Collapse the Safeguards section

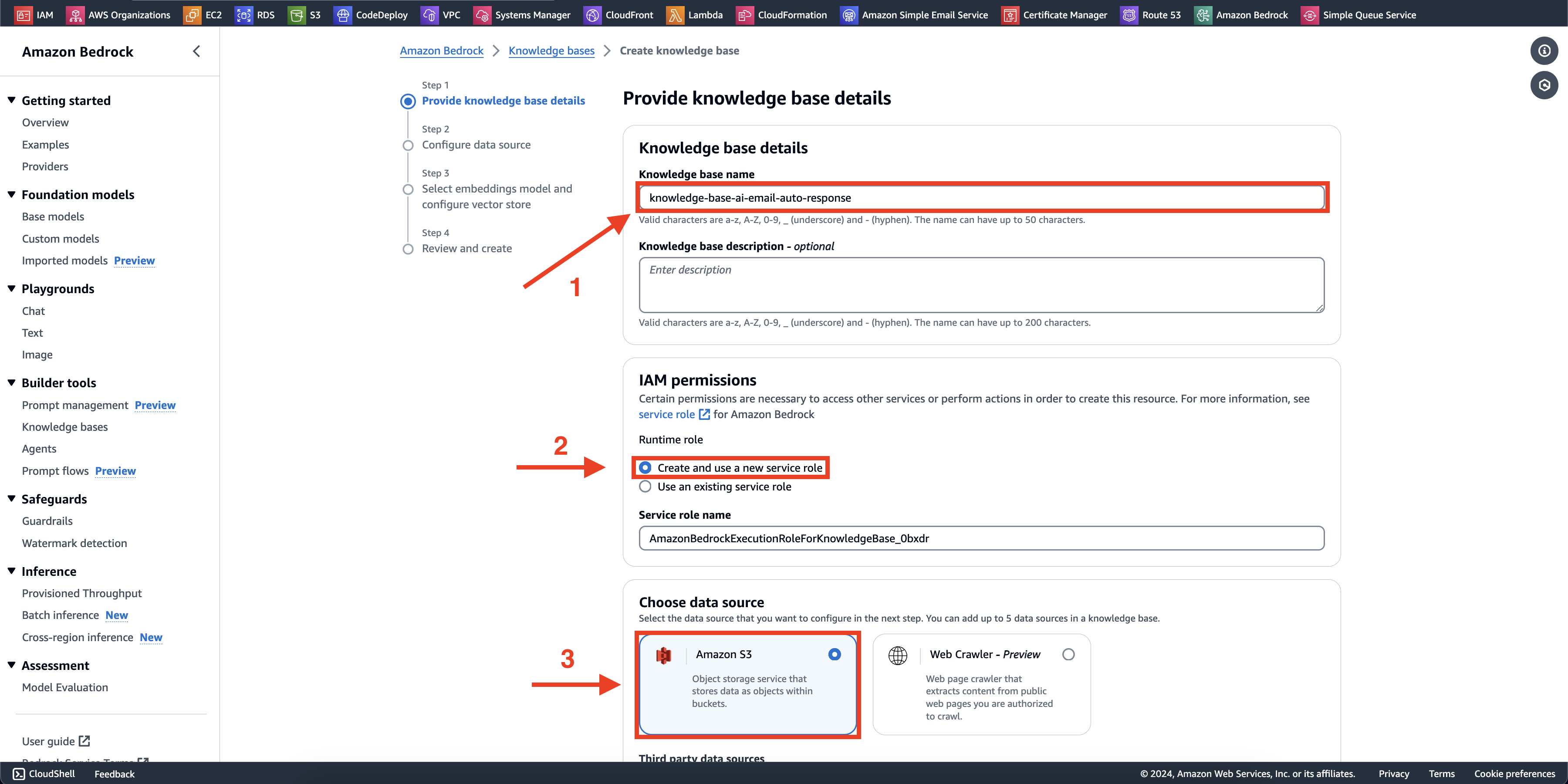tap(12, 499)
